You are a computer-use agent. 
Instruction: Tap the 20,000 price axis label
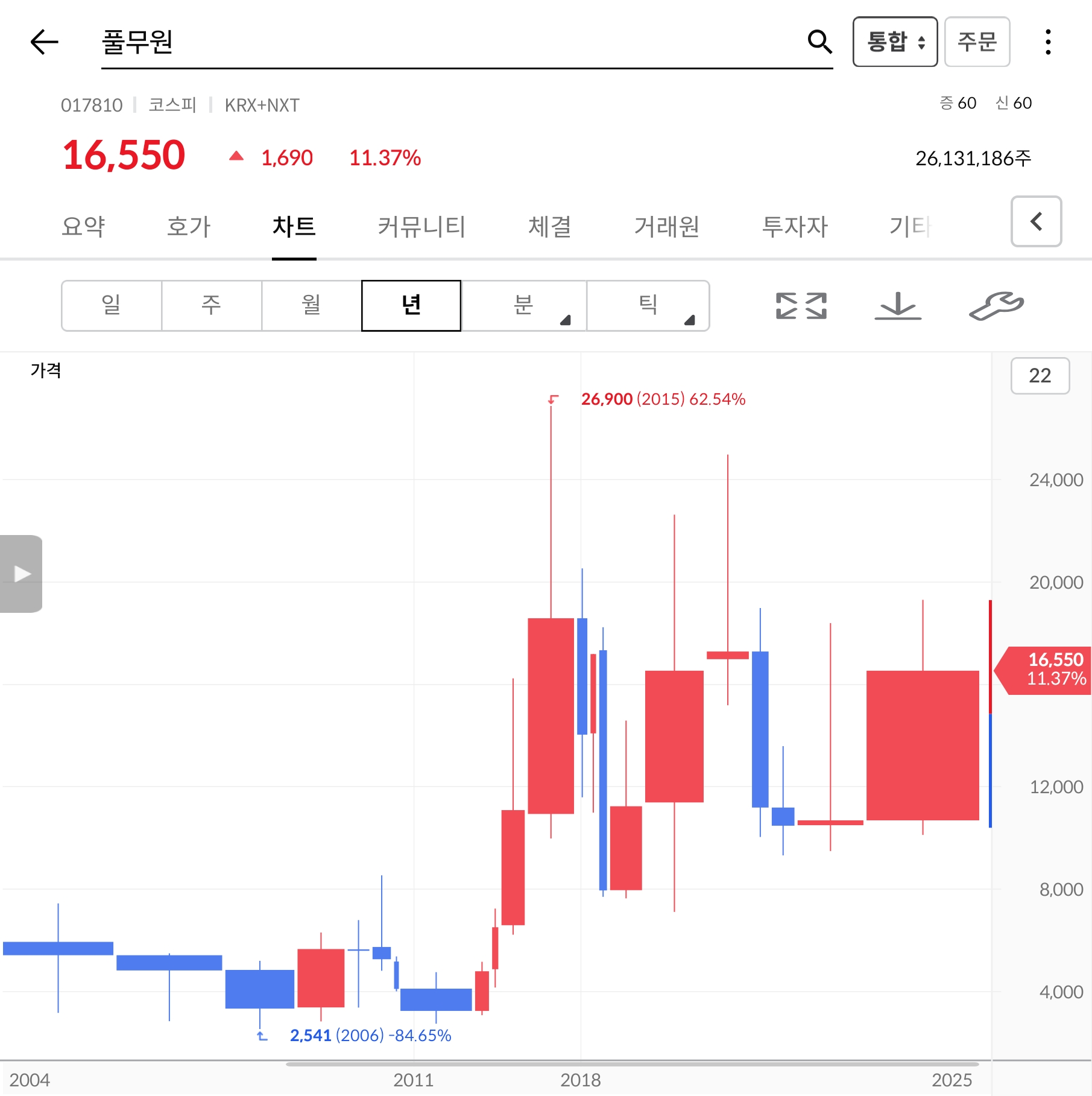tap(1056, 583)
